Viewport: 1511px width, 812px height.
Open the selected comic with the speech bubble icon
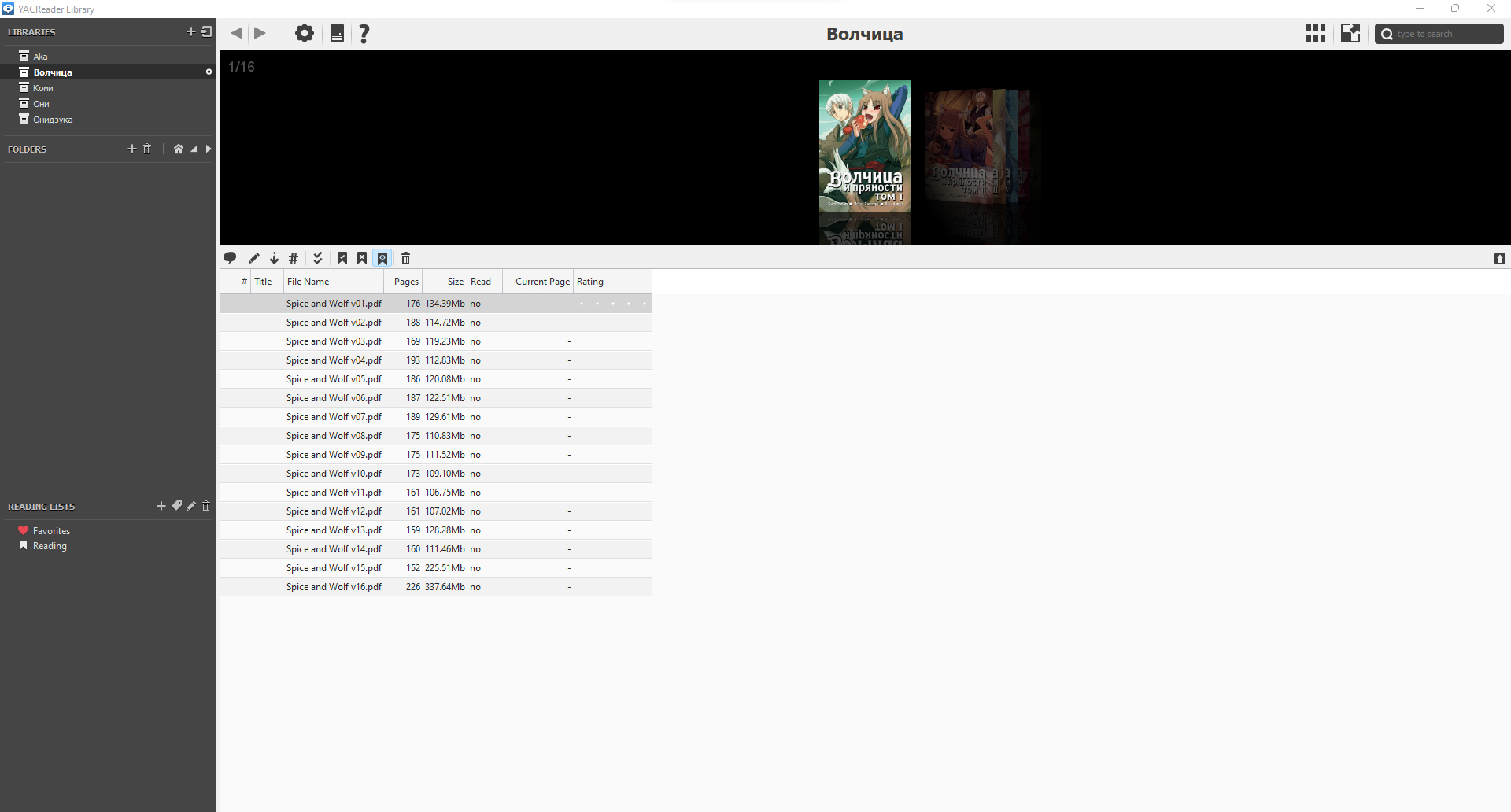(230, 258)
